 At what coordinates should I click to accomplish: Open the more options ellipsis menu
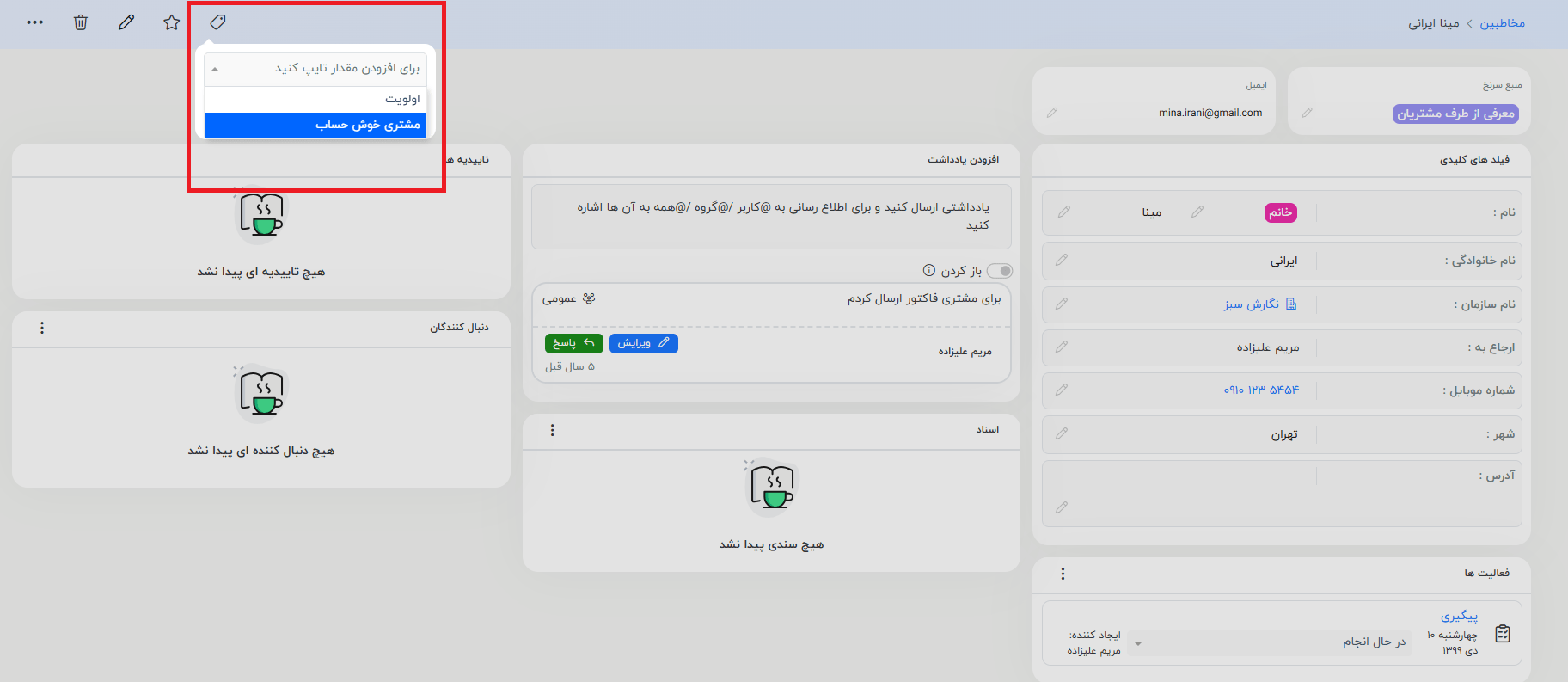tap(34, 22)
